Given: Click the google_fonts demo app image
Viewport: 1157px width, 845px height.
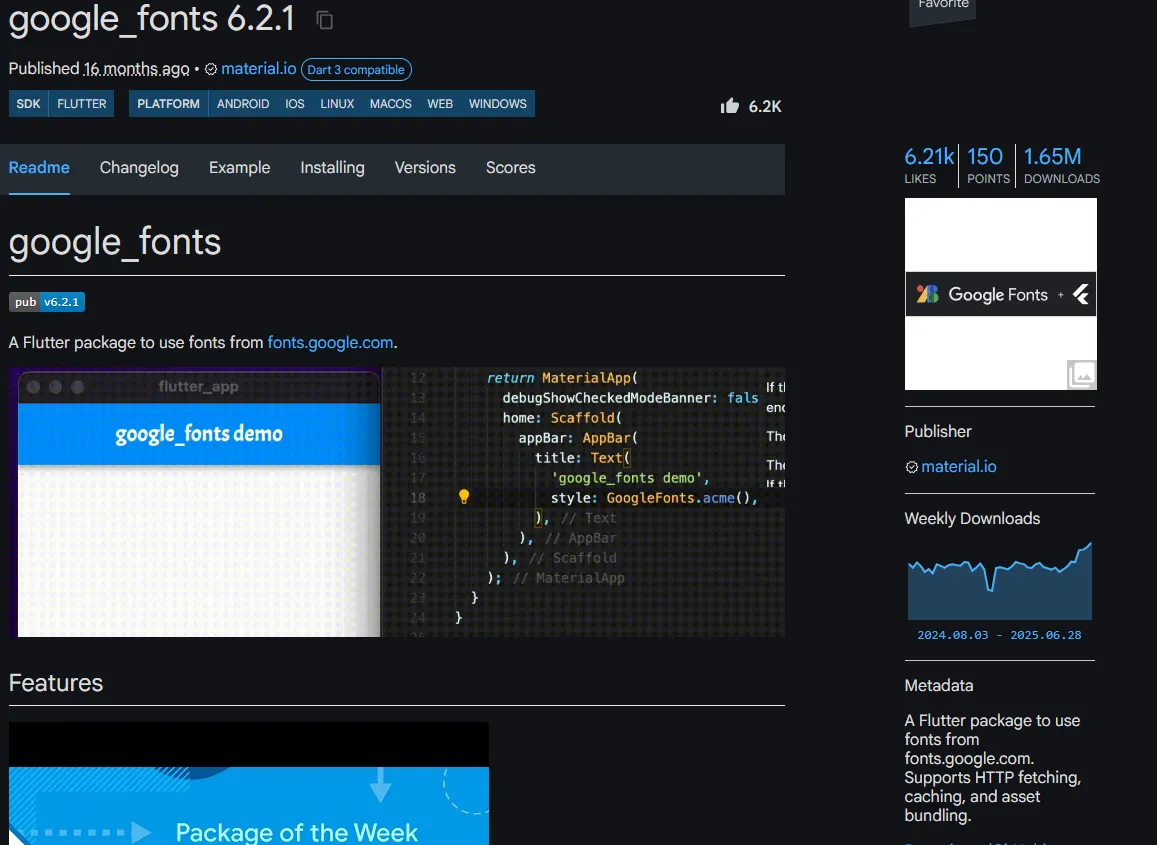Looking at the screenshot, I should [x=397, y=502].
